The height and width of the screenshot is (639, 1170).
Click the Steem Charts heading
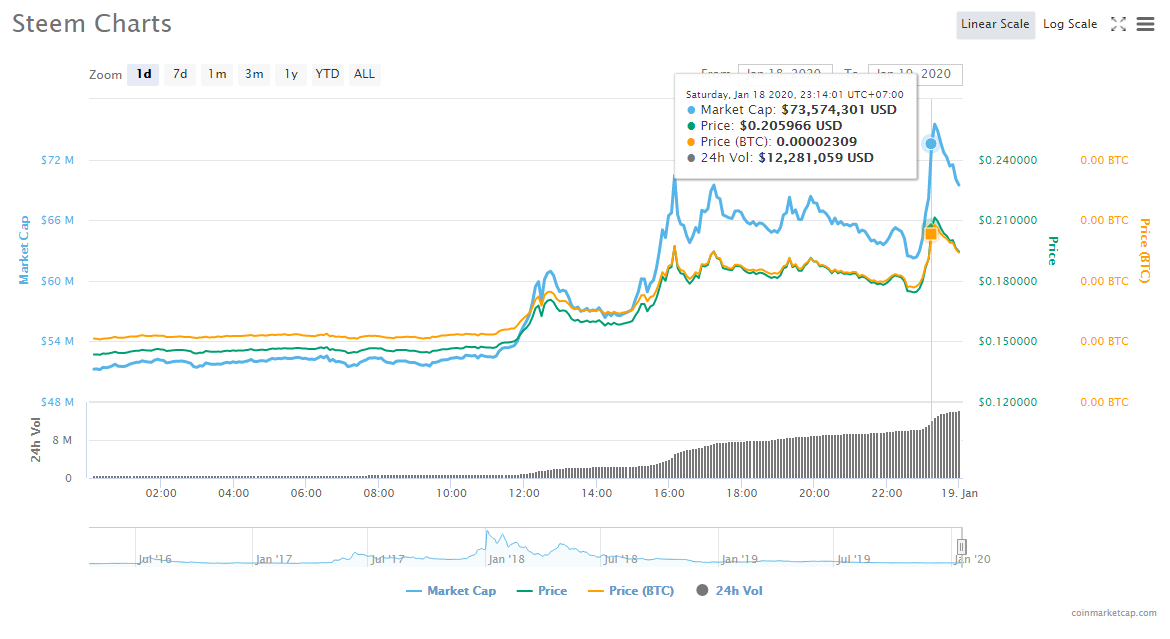(x=92, y=24)
